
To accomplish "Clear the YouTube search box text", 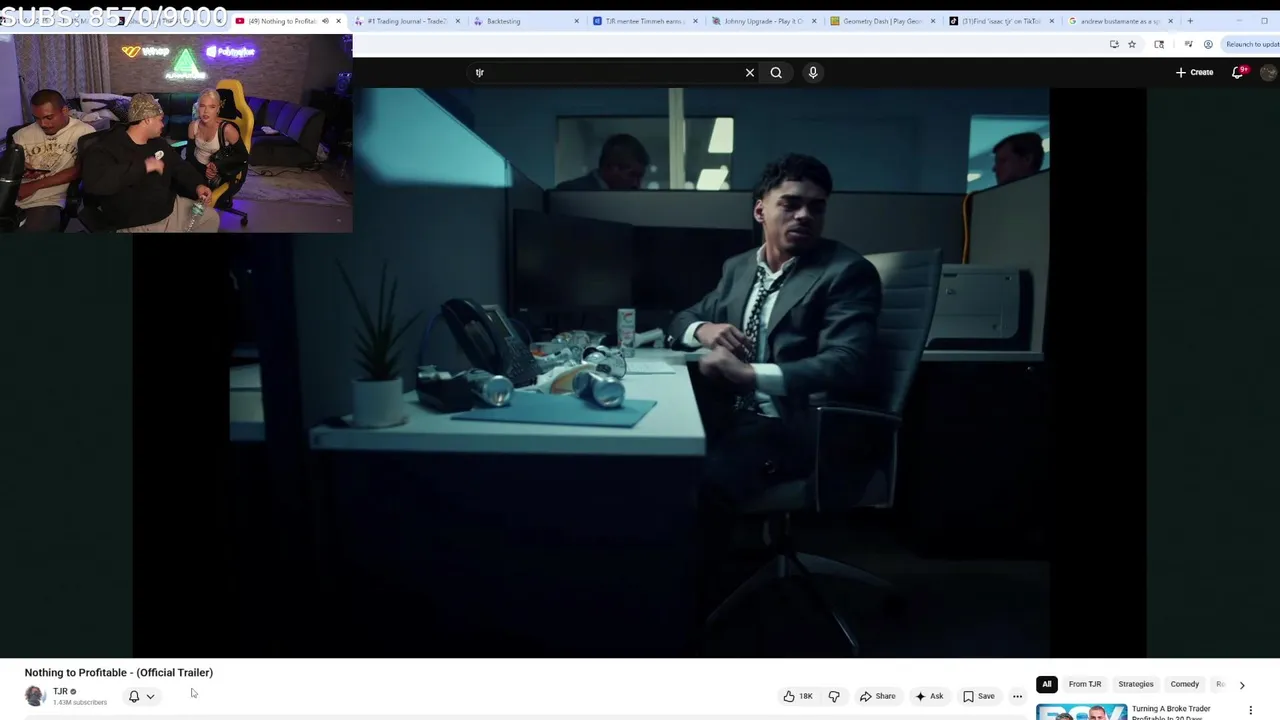I will [x=749, y=72].
